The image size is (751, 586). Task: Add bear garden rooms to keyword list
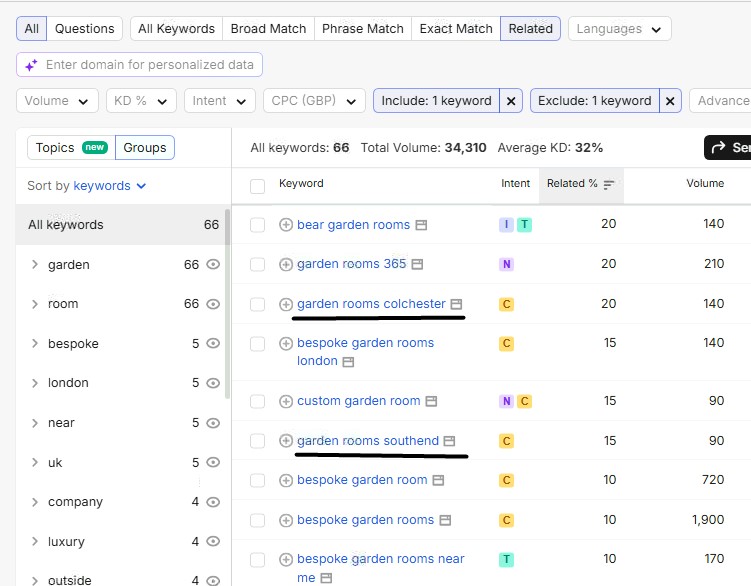[286, 225]
